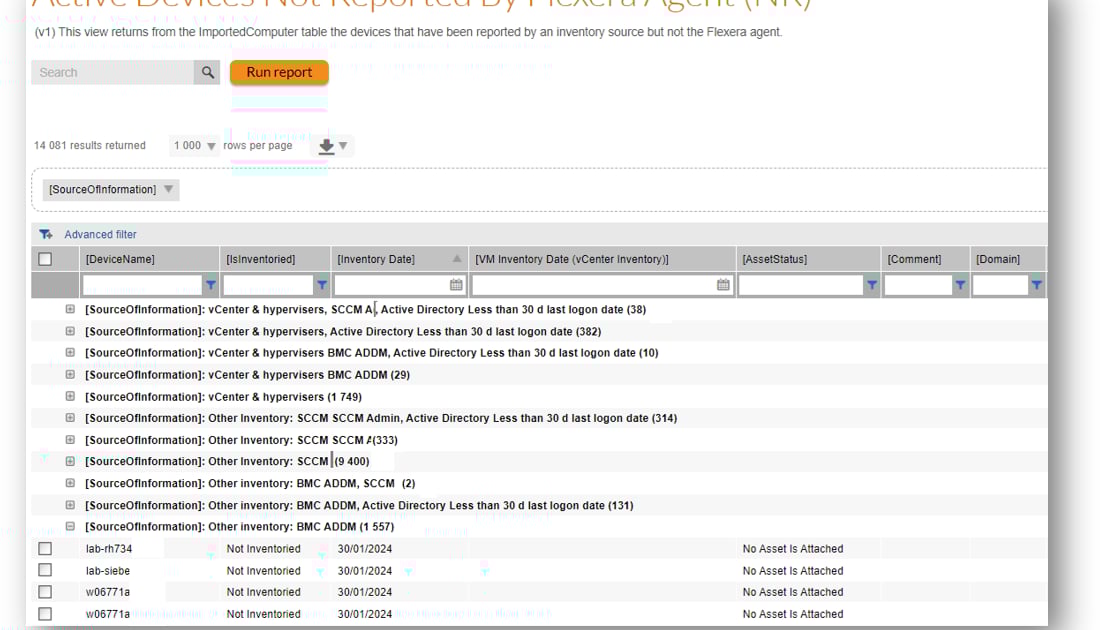Viewport: 1100px width, 630px height.
Task: Click the sort arrow on Inventory Date column
Action: (456, 258)
